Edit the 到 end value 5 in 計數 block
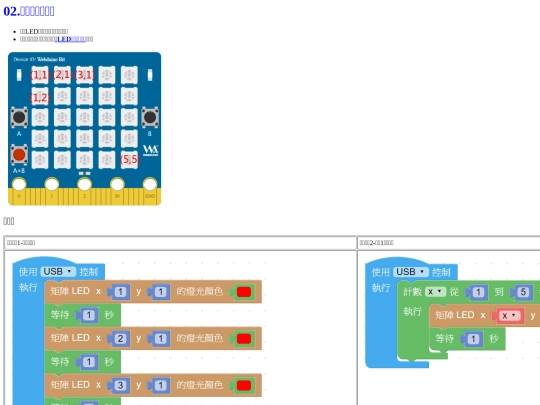 pyautogui.click(x=523, y=292)
